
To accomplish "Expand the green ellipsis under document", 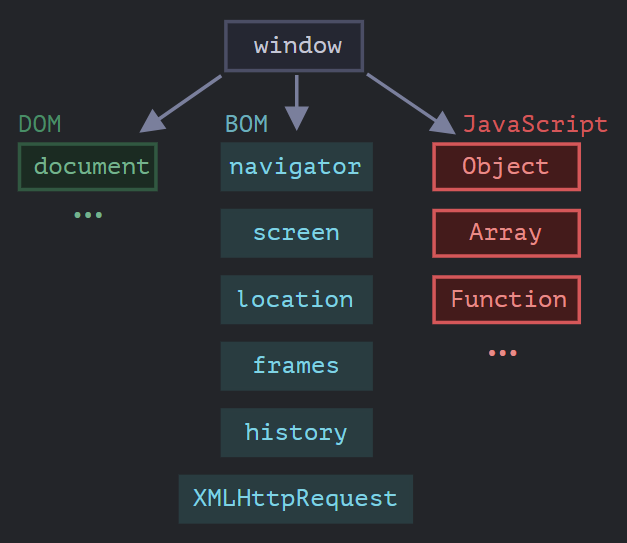I will tap(88, 215).
